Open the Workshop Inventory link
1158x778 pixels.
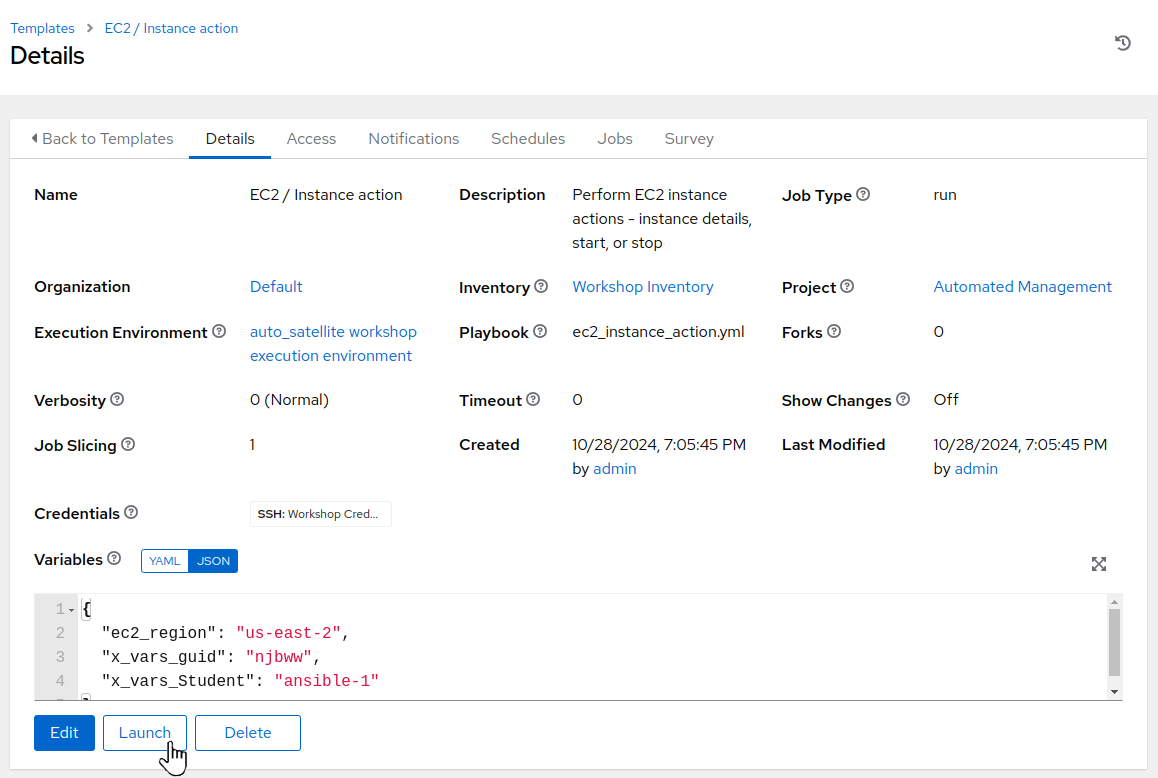coord(643,287)
